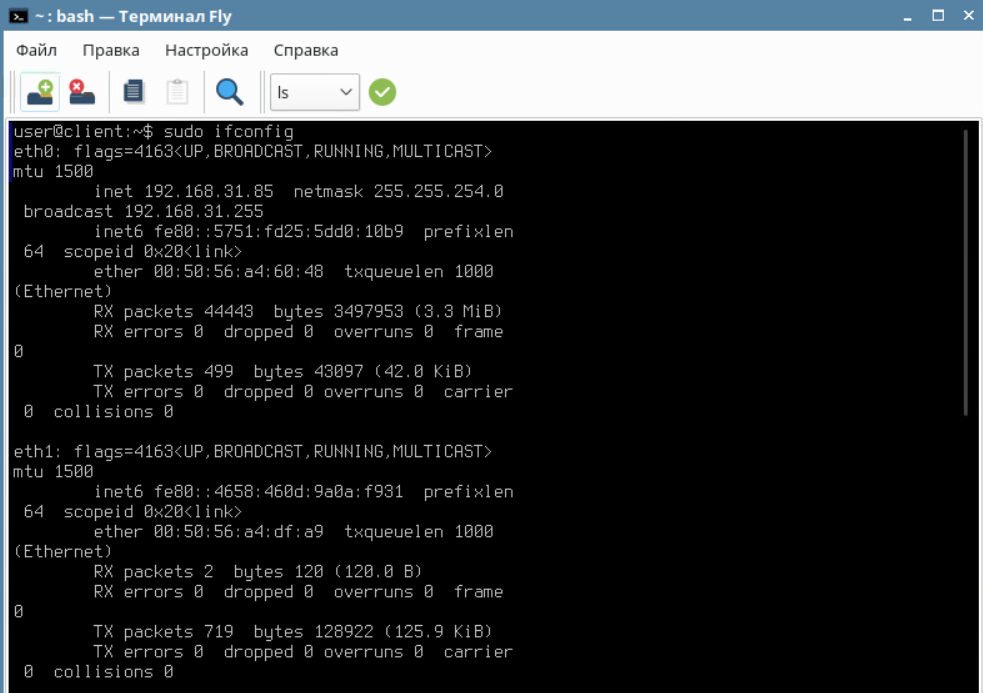
Task: Open the Справка menu
Action: (306, 50)
